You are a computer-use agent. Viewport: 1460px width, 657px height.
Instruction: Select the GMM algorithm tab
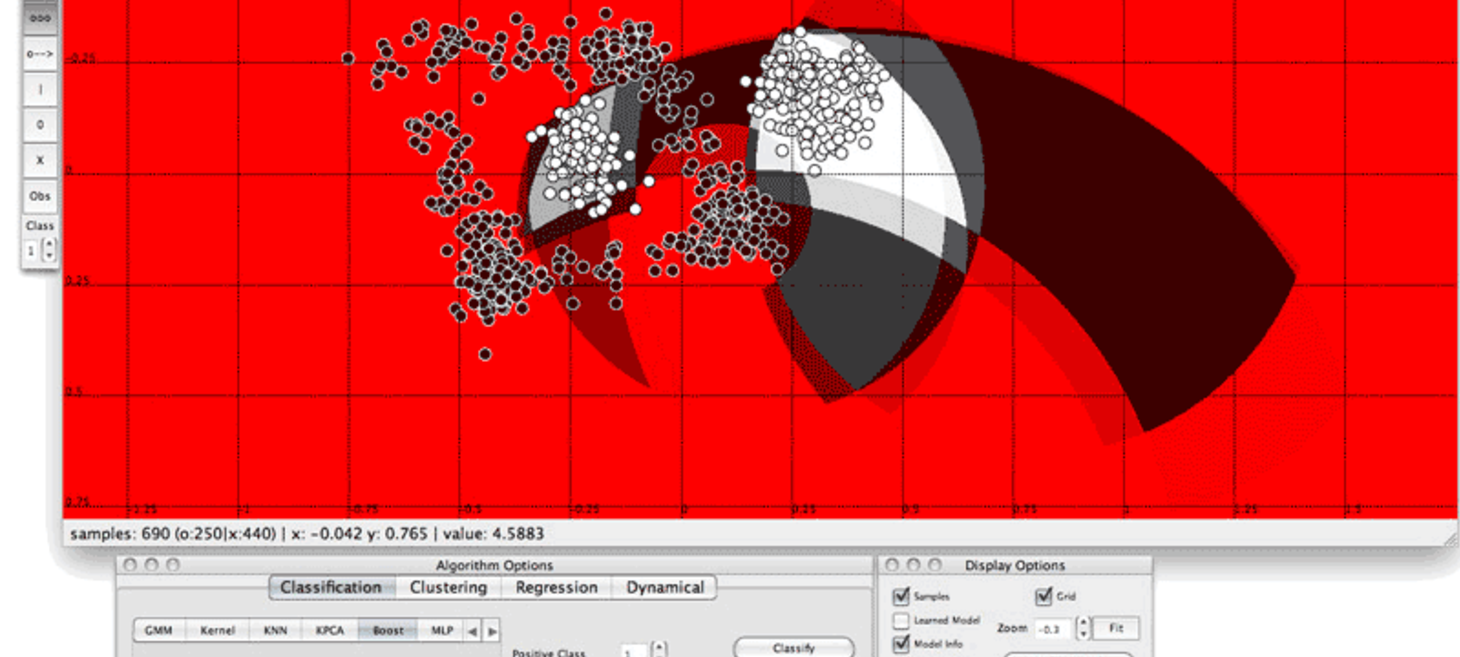[x=159, y=630]
